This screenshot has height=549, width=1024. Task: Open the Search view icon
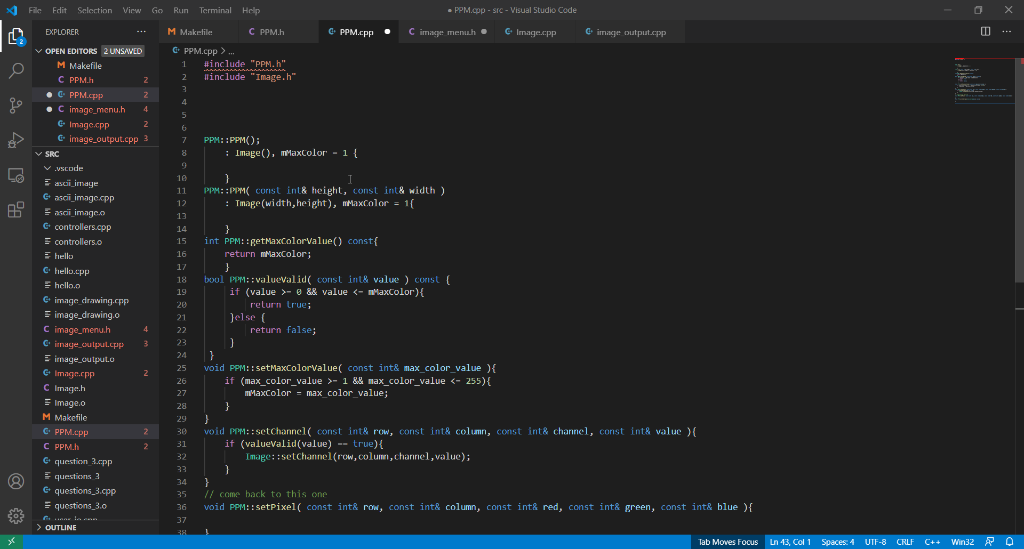(16, 71)
